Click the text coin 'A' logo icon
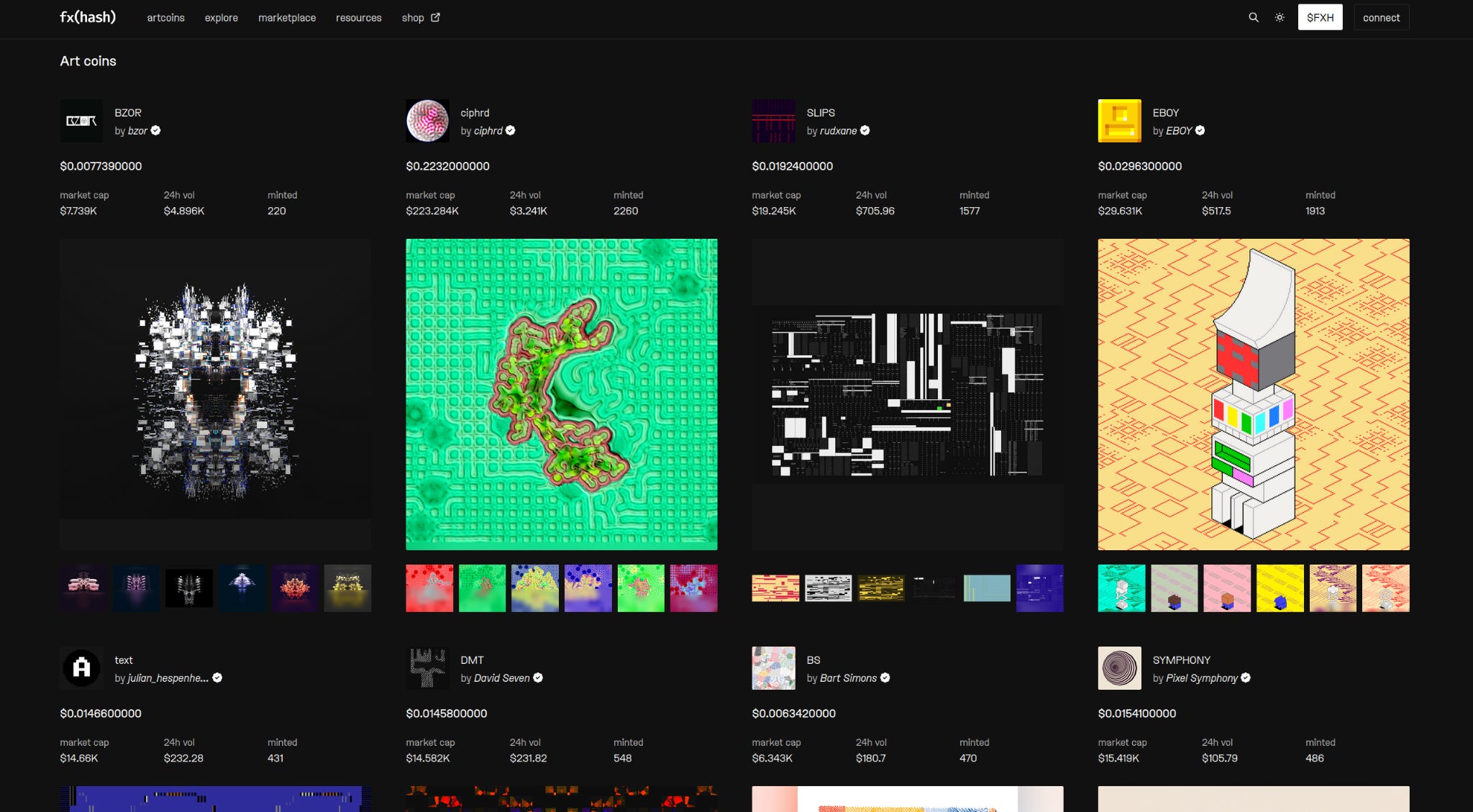This screenshot has width=1473, height=812. coord(81,668)
